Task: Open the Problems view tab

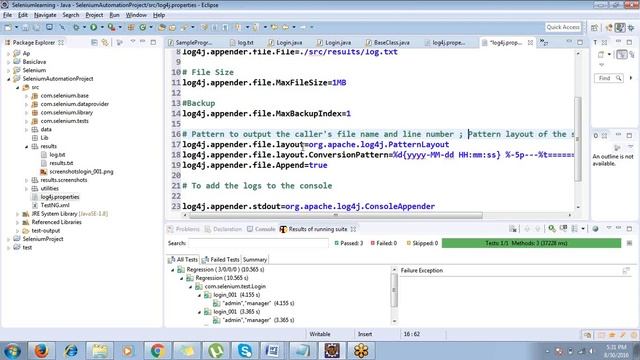Action: 184,229
